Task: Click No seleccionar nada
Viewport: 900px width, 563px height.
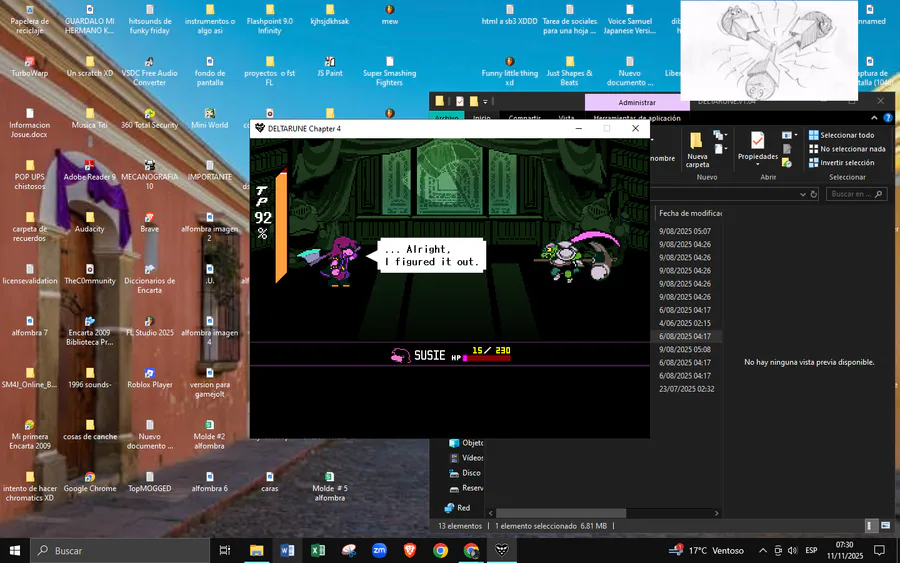Action: [847, 149]
